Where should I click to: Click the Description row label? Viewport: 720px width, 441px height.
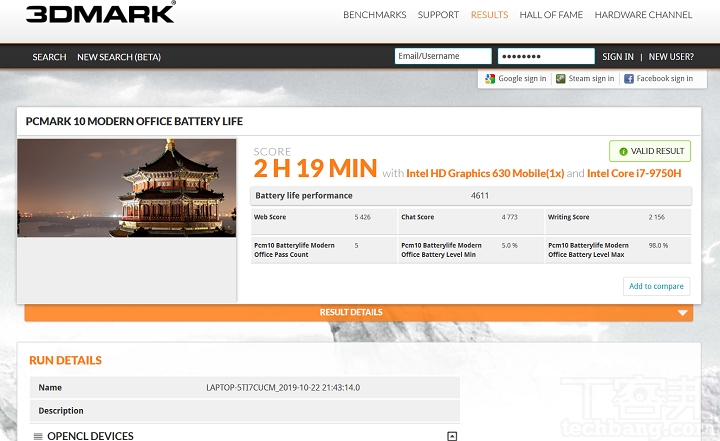pos(61,411)
